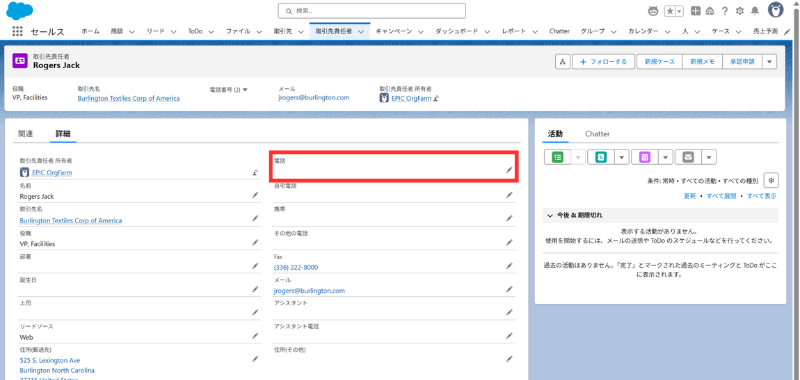800x380 pixels.
Task: Edit navigation bar with pencil icon
Action: click(x=788, y=31)
